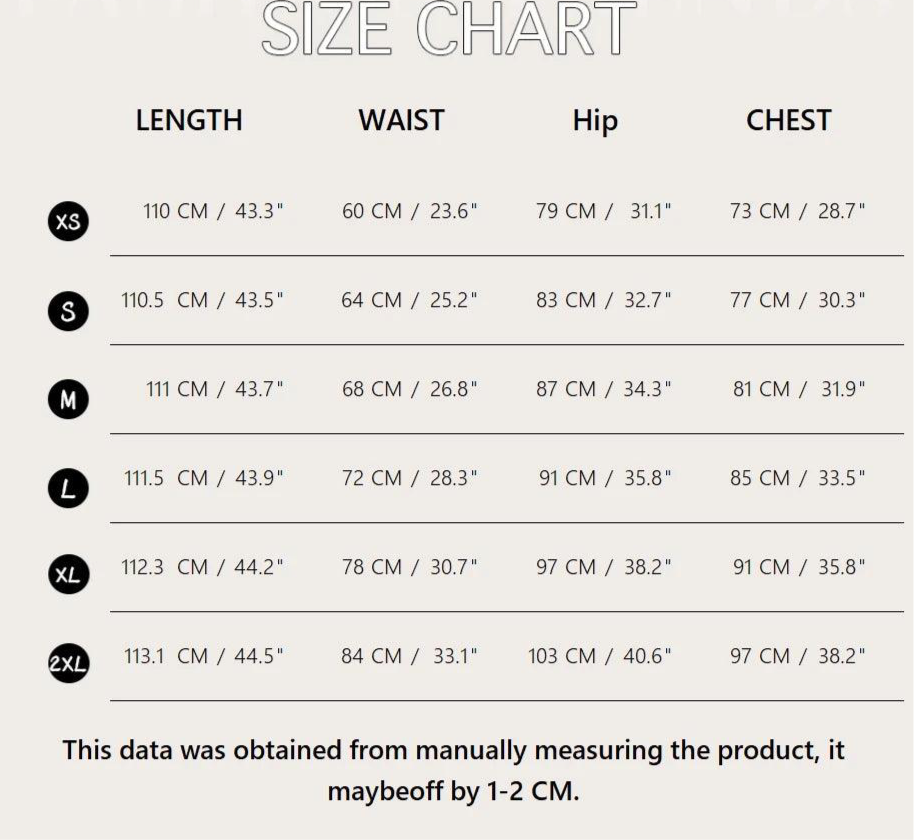Select XS chest value 73 CM / 28.7"

coord(797,211)
